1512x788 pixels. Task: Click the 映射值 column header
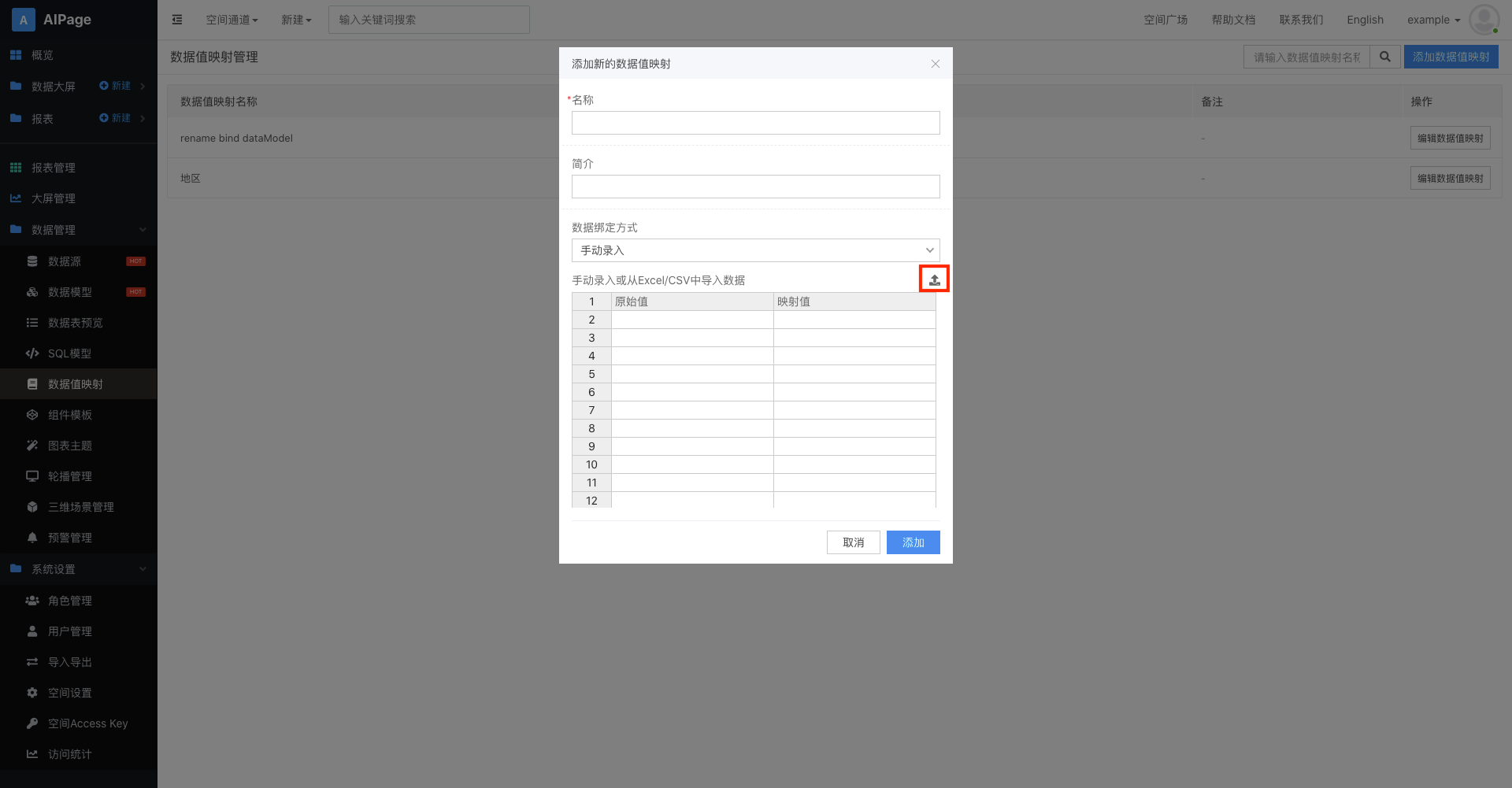(x=854, y=302)
